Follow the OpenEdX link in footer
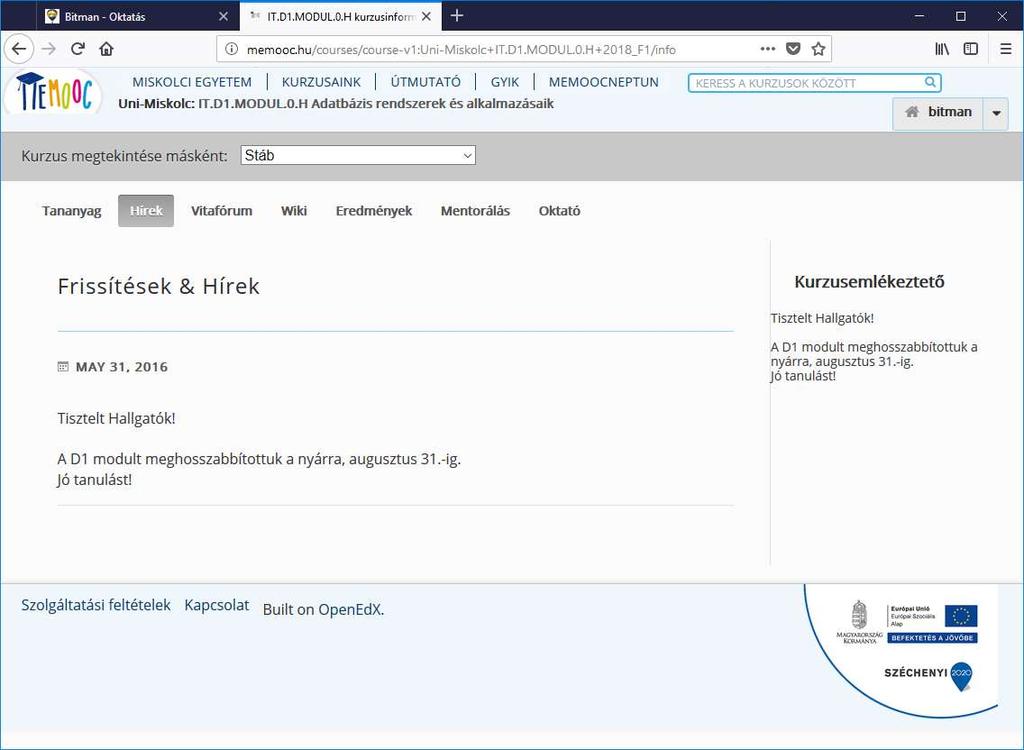This screenshot has width=1024, height=750. tap(349, 610)
